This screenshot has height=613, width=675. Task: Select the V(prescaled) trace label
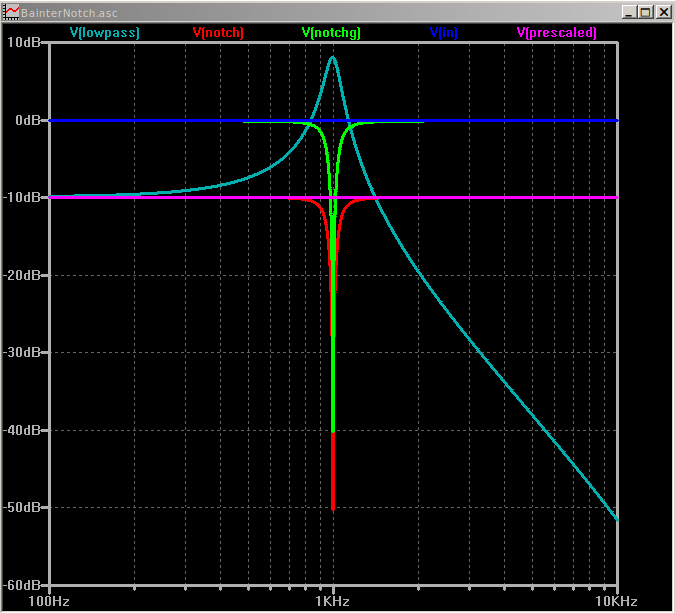557,33
